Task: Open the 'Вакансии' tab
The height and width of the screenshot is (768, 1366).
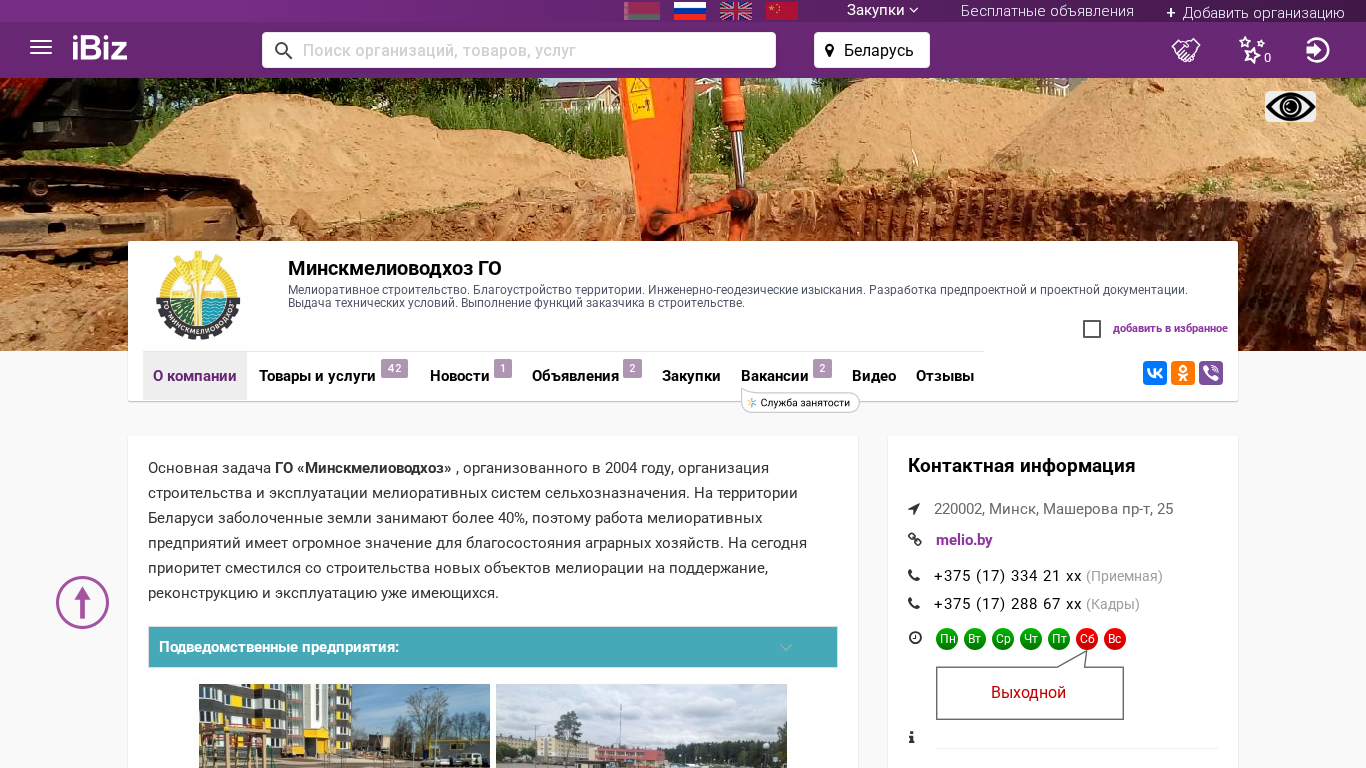Action: (774, 376)
